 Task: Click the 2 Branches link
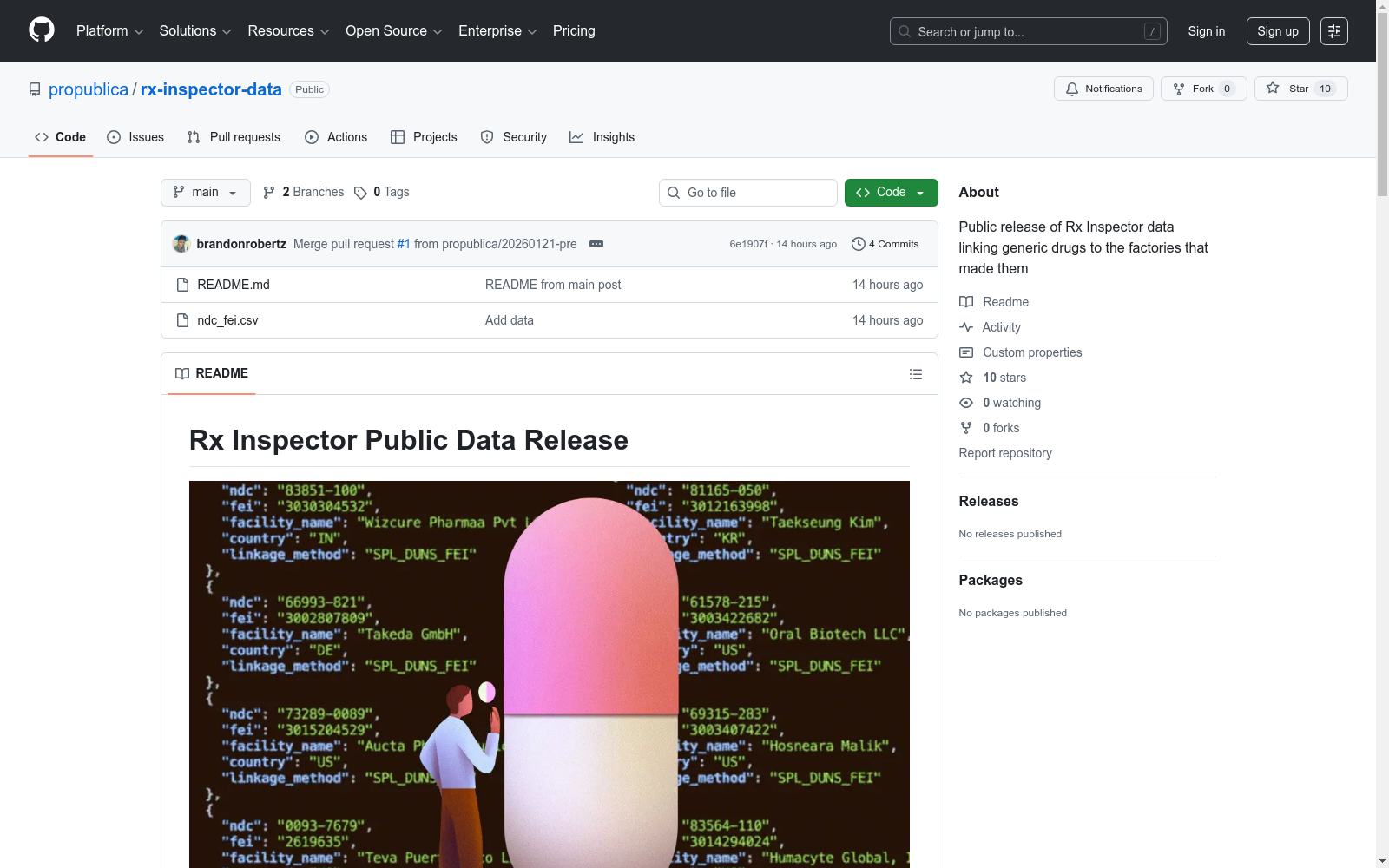point(303,193)
